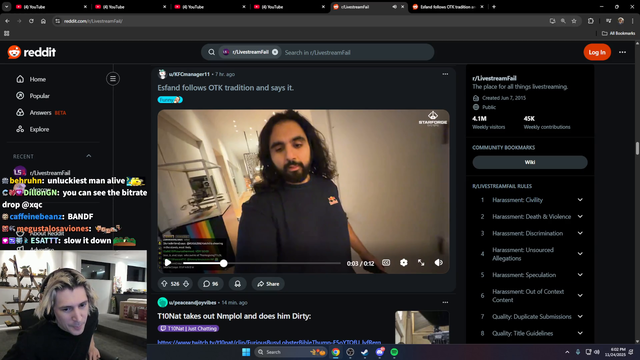Remove the r/LivestreamFail search filter
The height and width of the screenshot is (360, 640).
[275, 52]
